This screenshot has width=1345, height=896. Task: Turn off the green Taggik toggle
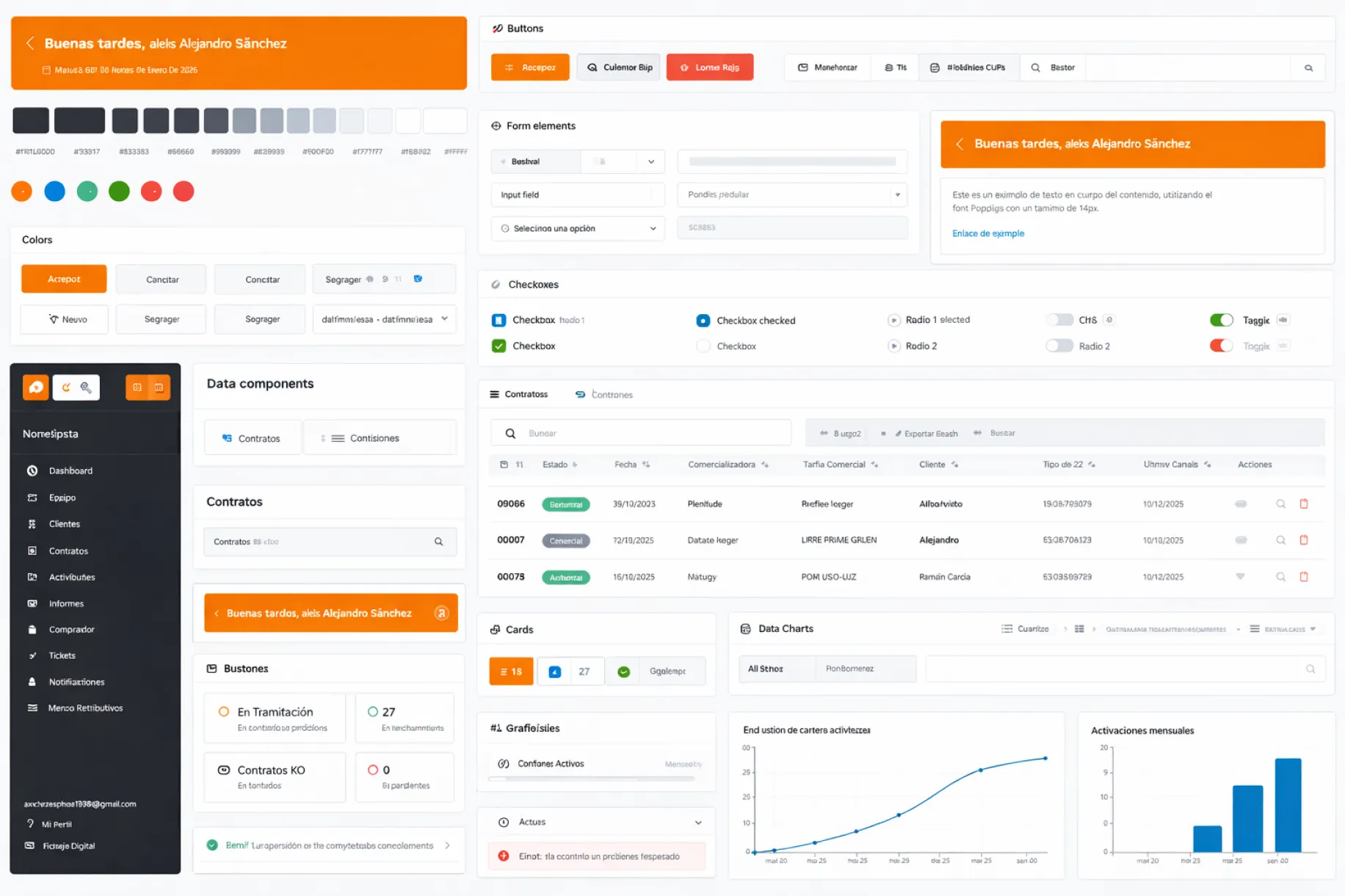(1221, 320)
